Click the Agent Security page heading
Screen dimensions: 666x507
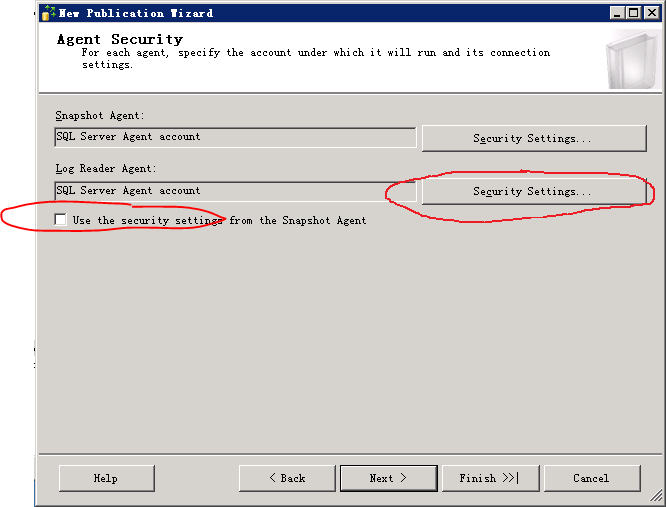click(120, 39)
